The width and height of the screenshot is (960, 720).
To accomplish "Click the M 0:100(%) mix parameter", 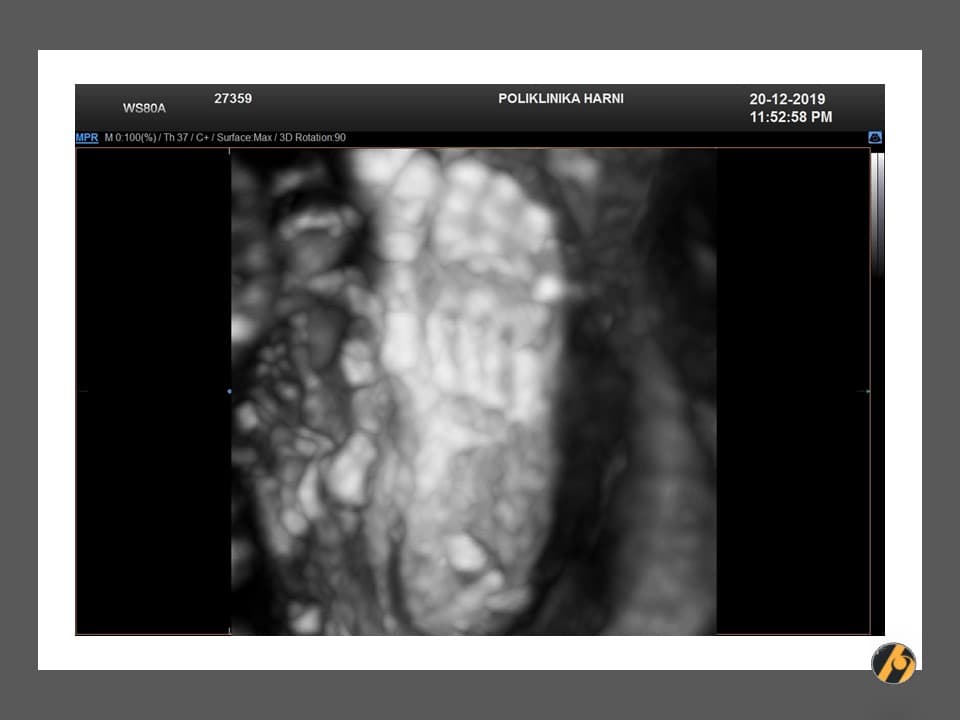I will (x=128, y=137).
